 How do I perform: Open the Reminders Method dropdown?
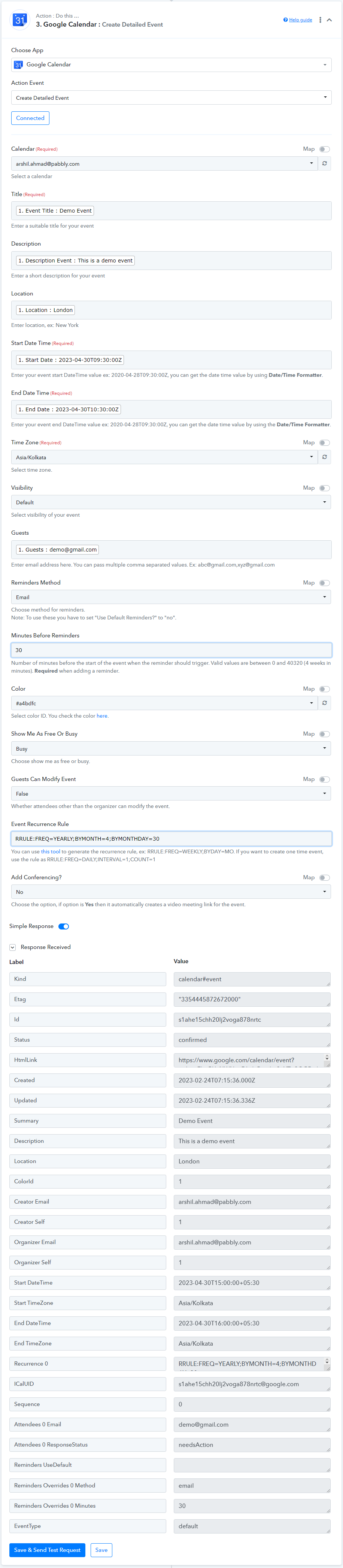171,597
